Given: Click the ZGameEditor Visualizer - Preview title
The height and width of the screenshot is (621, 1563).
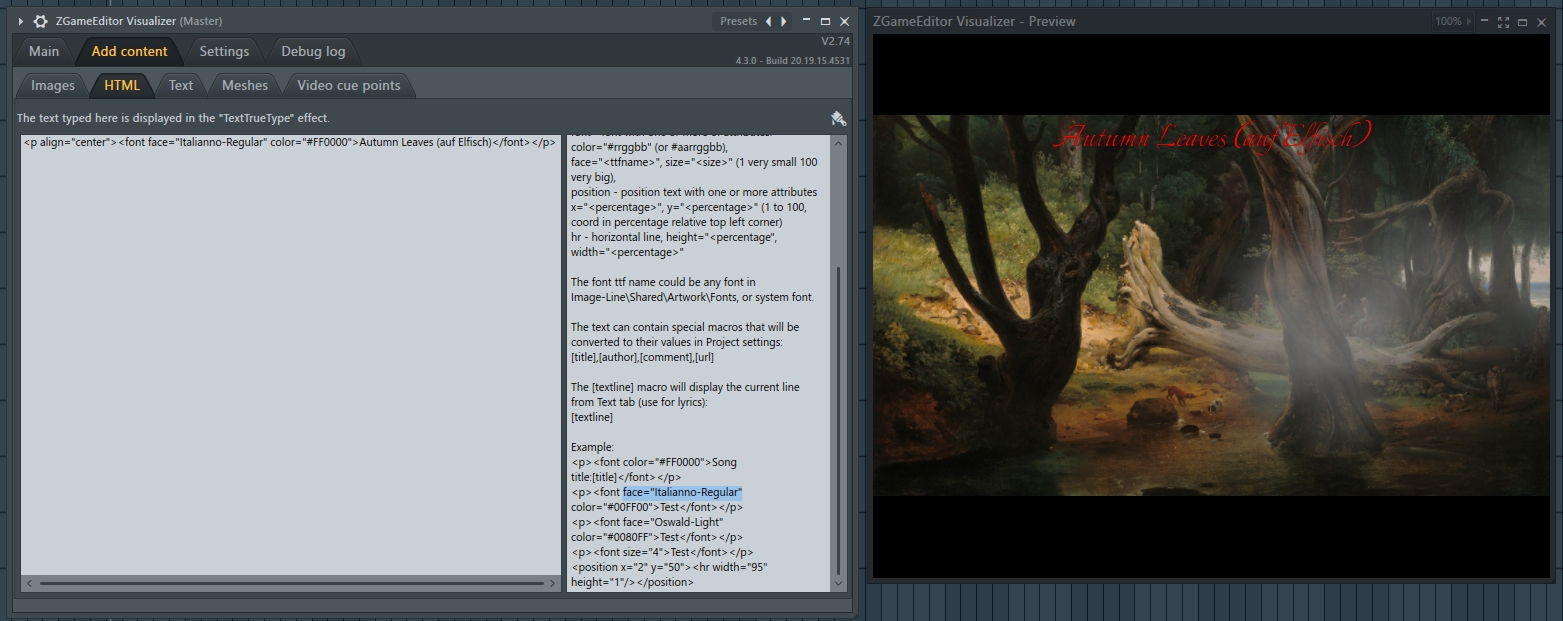Looking at the screenshot, I should 974,21.
